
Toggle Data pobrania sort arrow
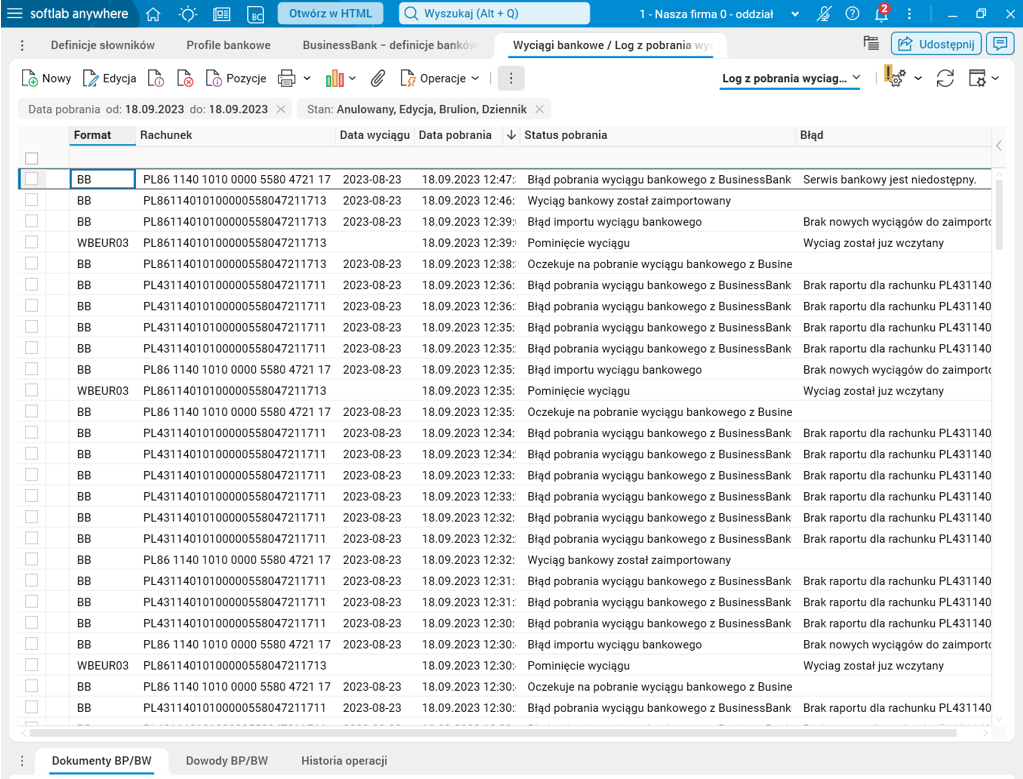(x=512, y=135)
